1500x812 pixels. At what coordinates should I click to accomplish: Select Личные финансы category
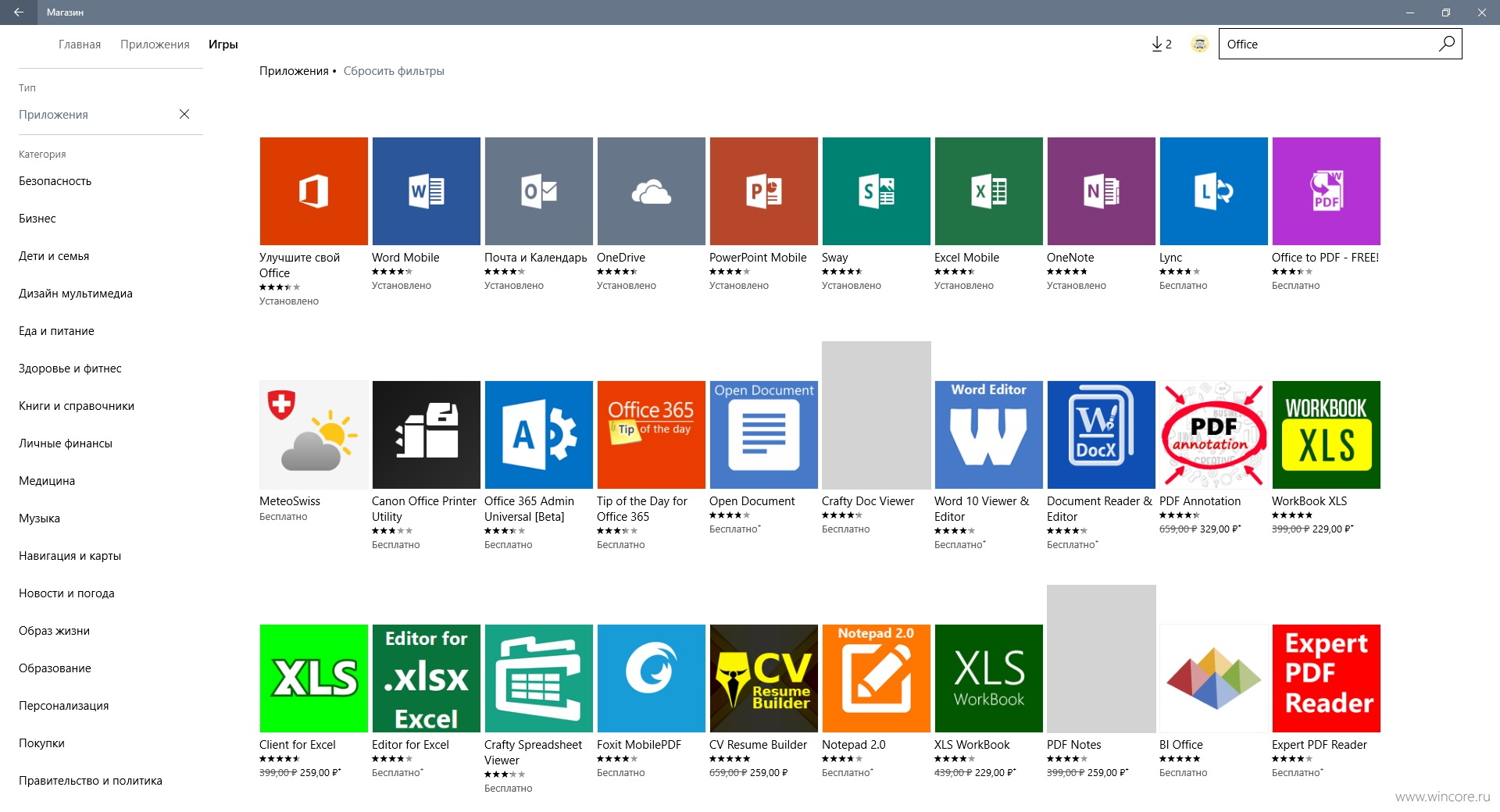66,443
